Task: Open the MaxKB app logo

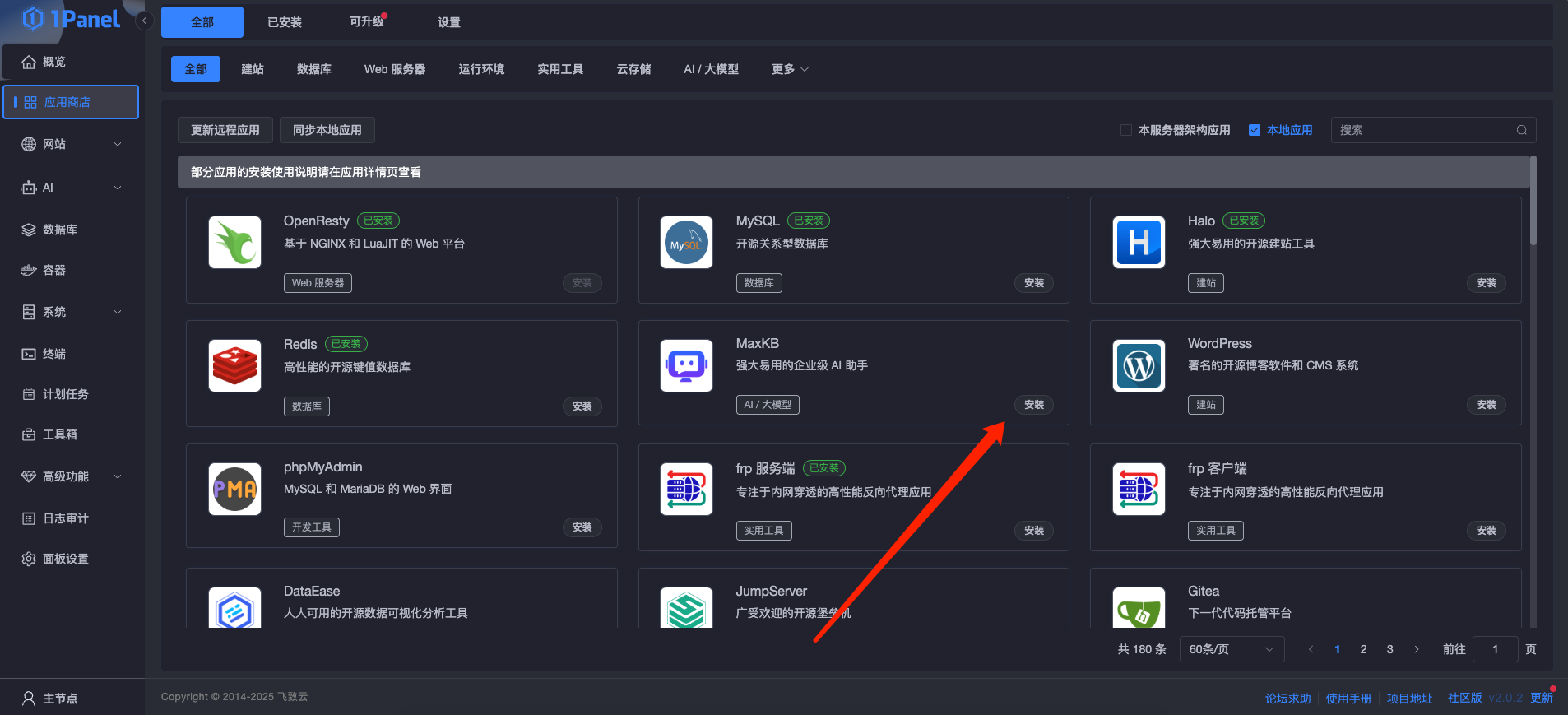Action: click(687, 365)
